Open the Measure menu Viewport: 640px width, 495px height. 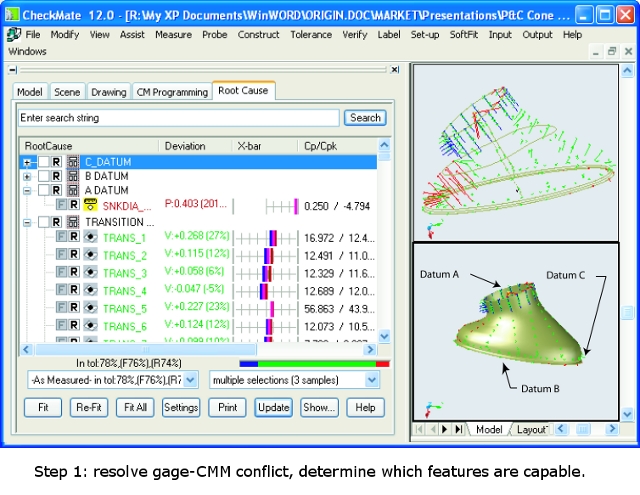tap(173, 35)
